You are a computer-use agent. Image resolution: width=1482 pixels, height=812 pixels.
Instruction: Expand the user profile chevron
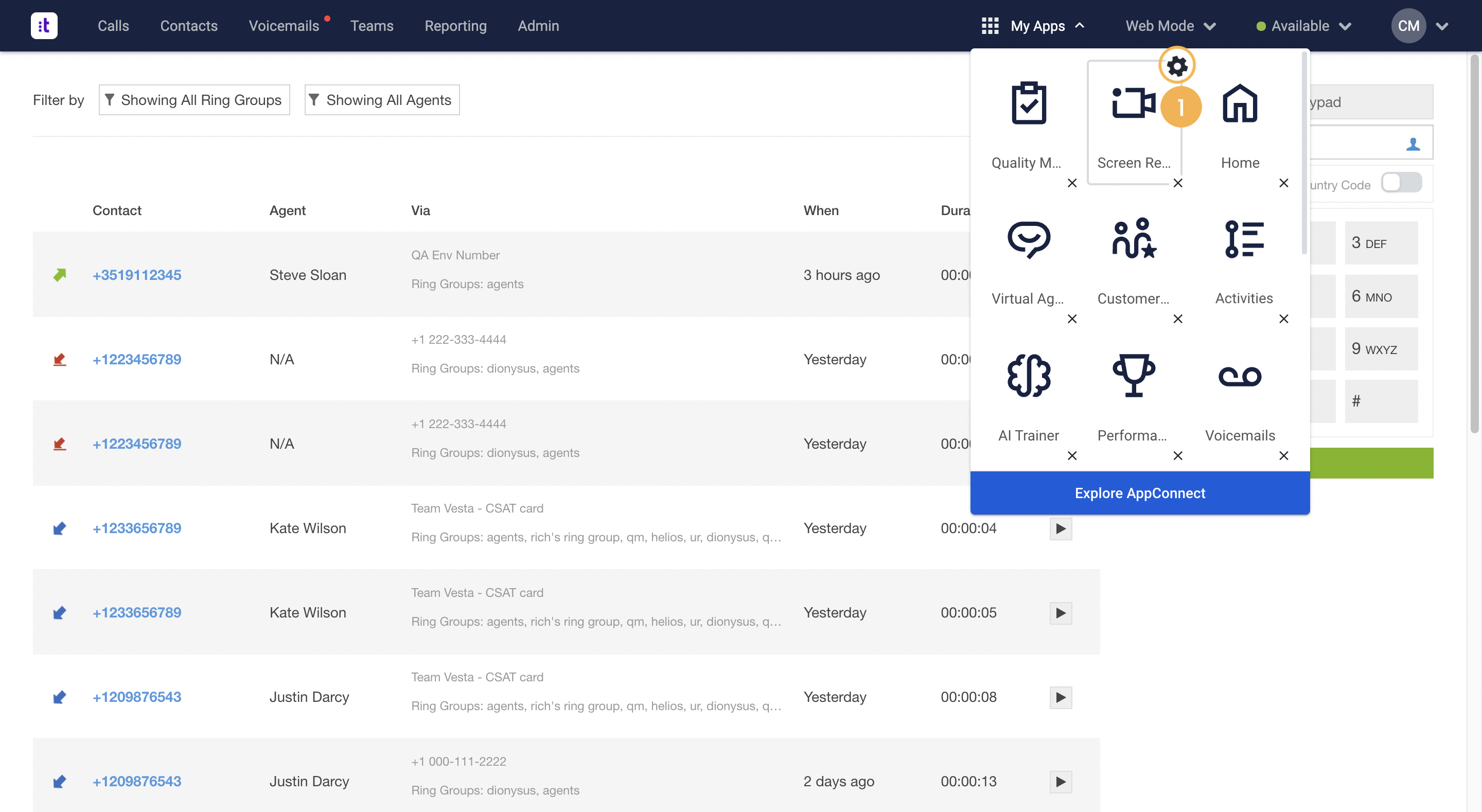pos(1442,26)
